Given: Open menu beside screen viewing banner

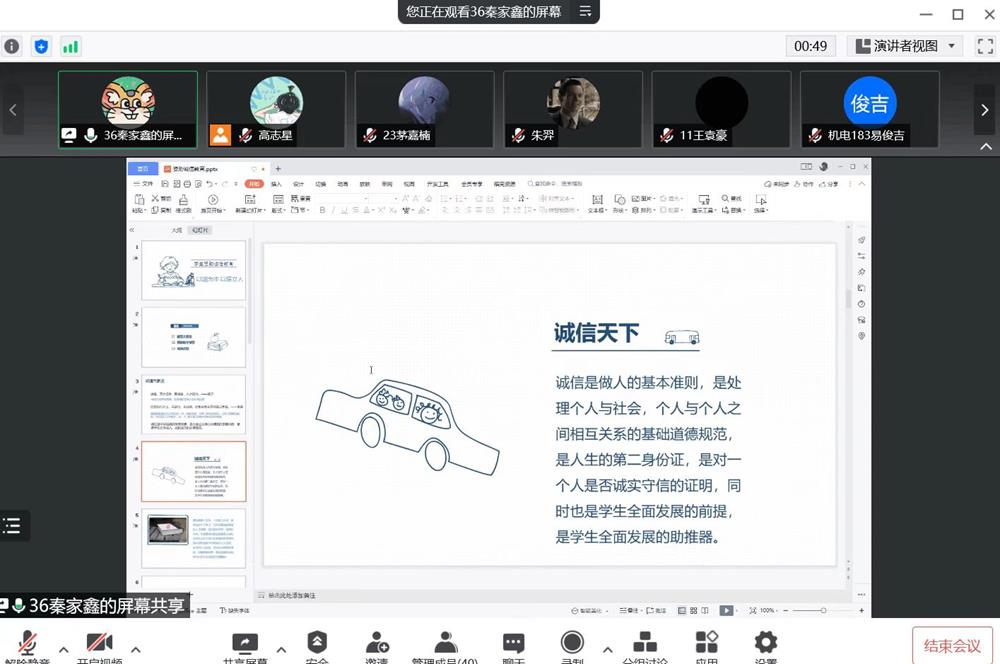Looking at the screenshot, I should click(586, 12).
